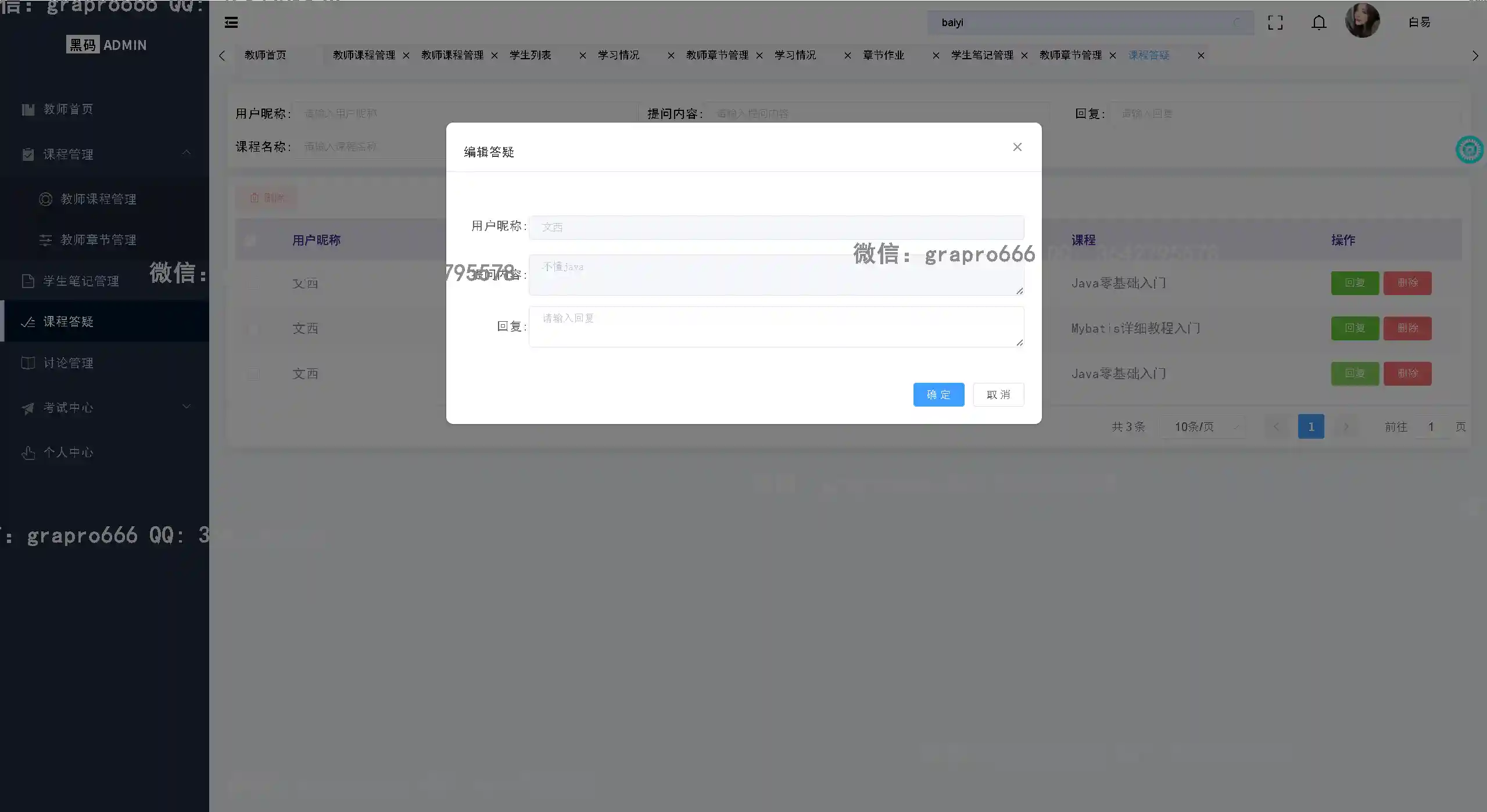Screen dimensions: 1487x812
Task: Open 讨论管理 in the sidebar
Action: point(68,363)
